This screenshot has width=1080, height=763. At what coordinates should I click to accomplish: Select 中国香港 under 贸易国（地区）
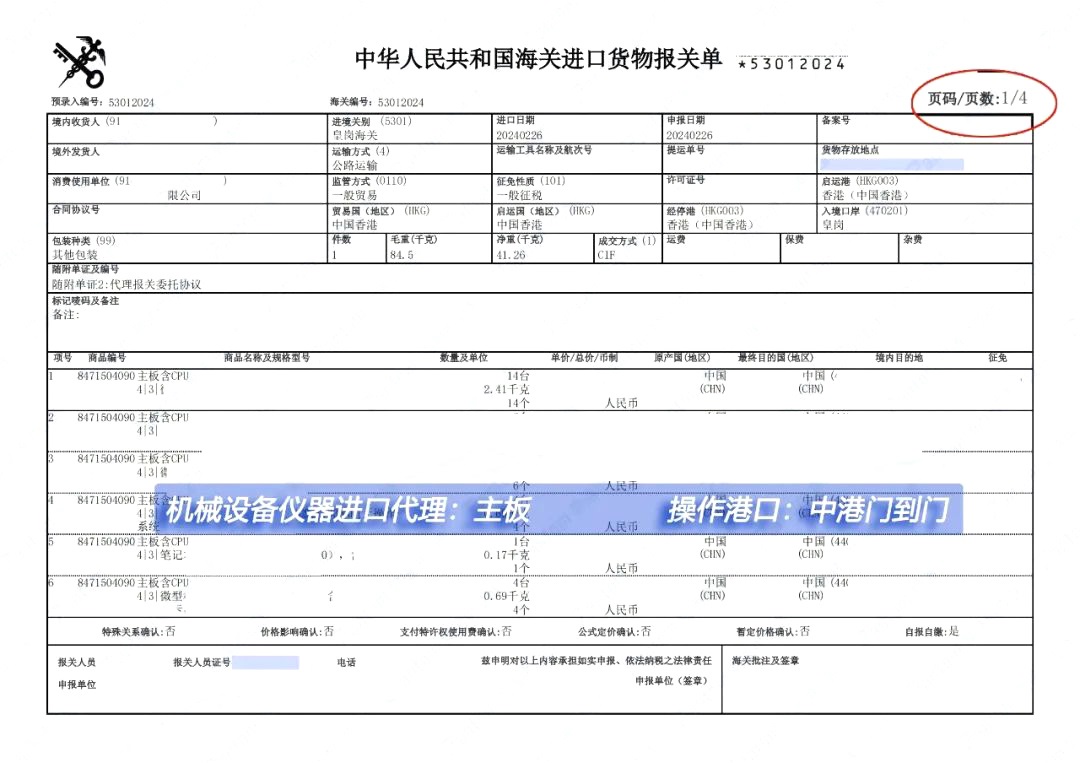[355, 225]
